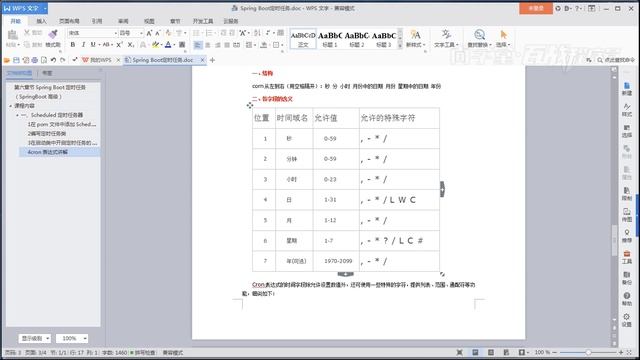This screenshot has width=640, height=360.
Task: Collapse the 课程内容 tree node
Action: pyautogui.click(x=11, y=106)
